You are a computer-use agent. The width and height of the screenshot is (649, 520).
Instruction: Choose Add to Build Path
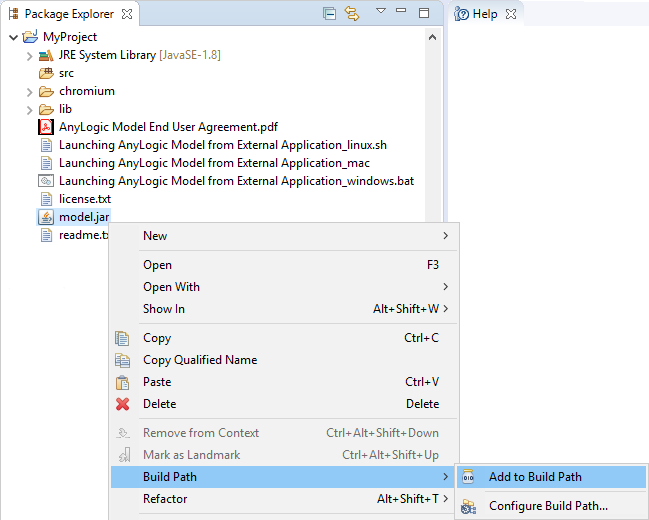[x=535, y=477]
